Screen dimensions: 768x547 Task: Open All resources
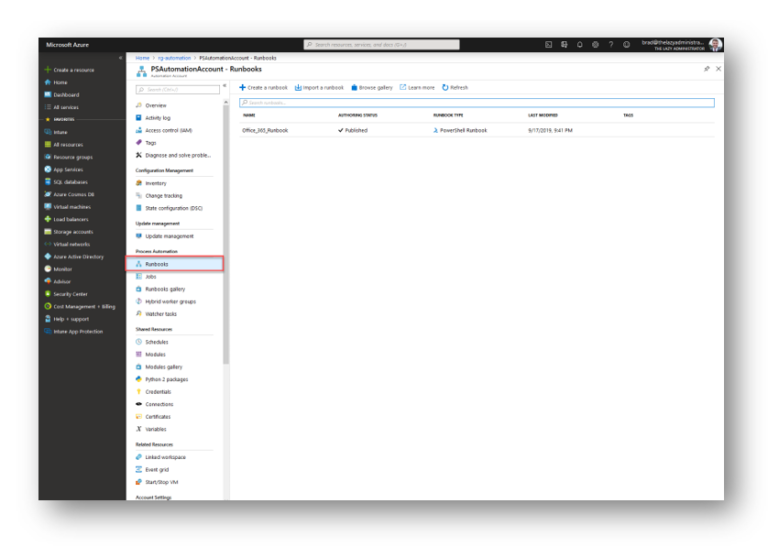(64, 144)
